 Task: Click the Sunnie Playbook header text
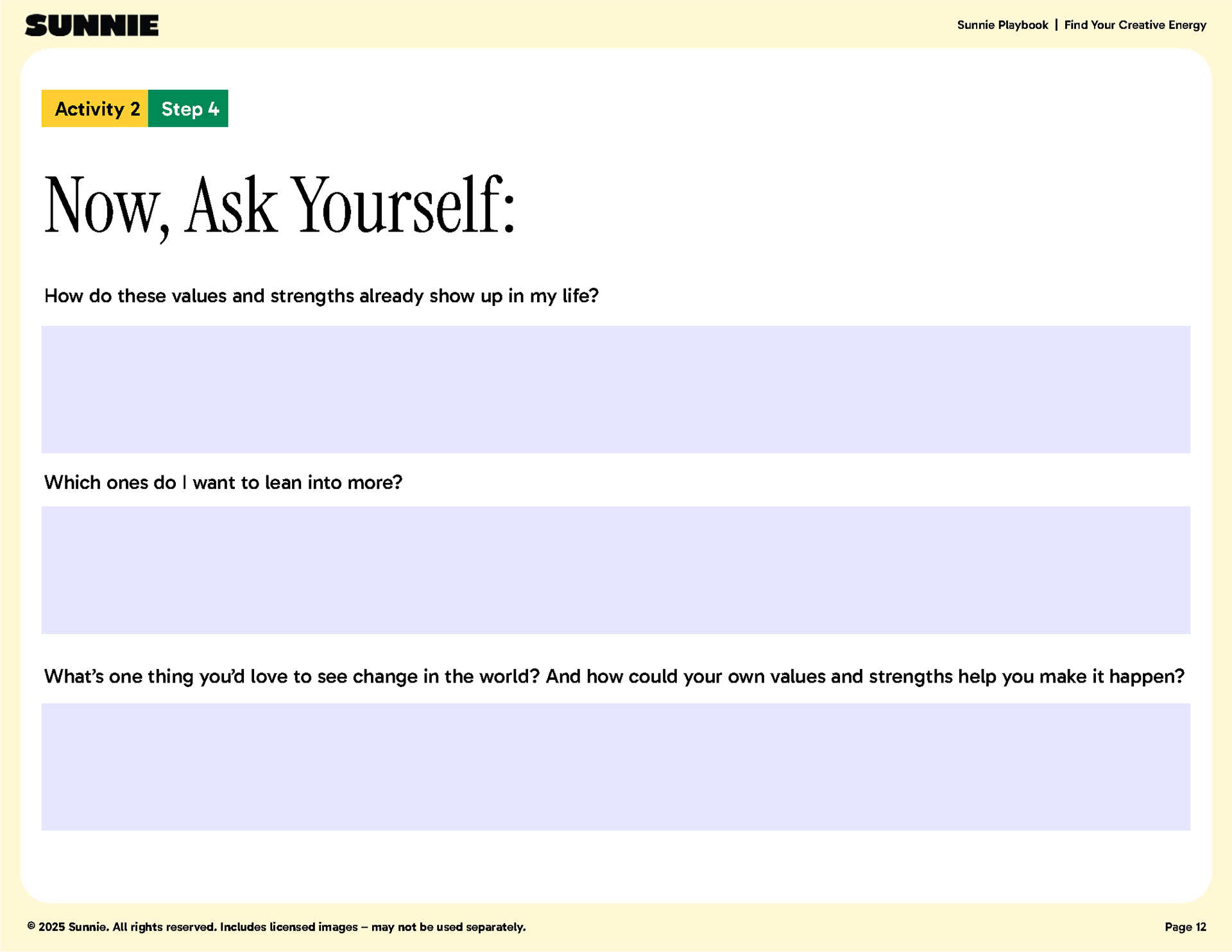(x=1002, y=25)
